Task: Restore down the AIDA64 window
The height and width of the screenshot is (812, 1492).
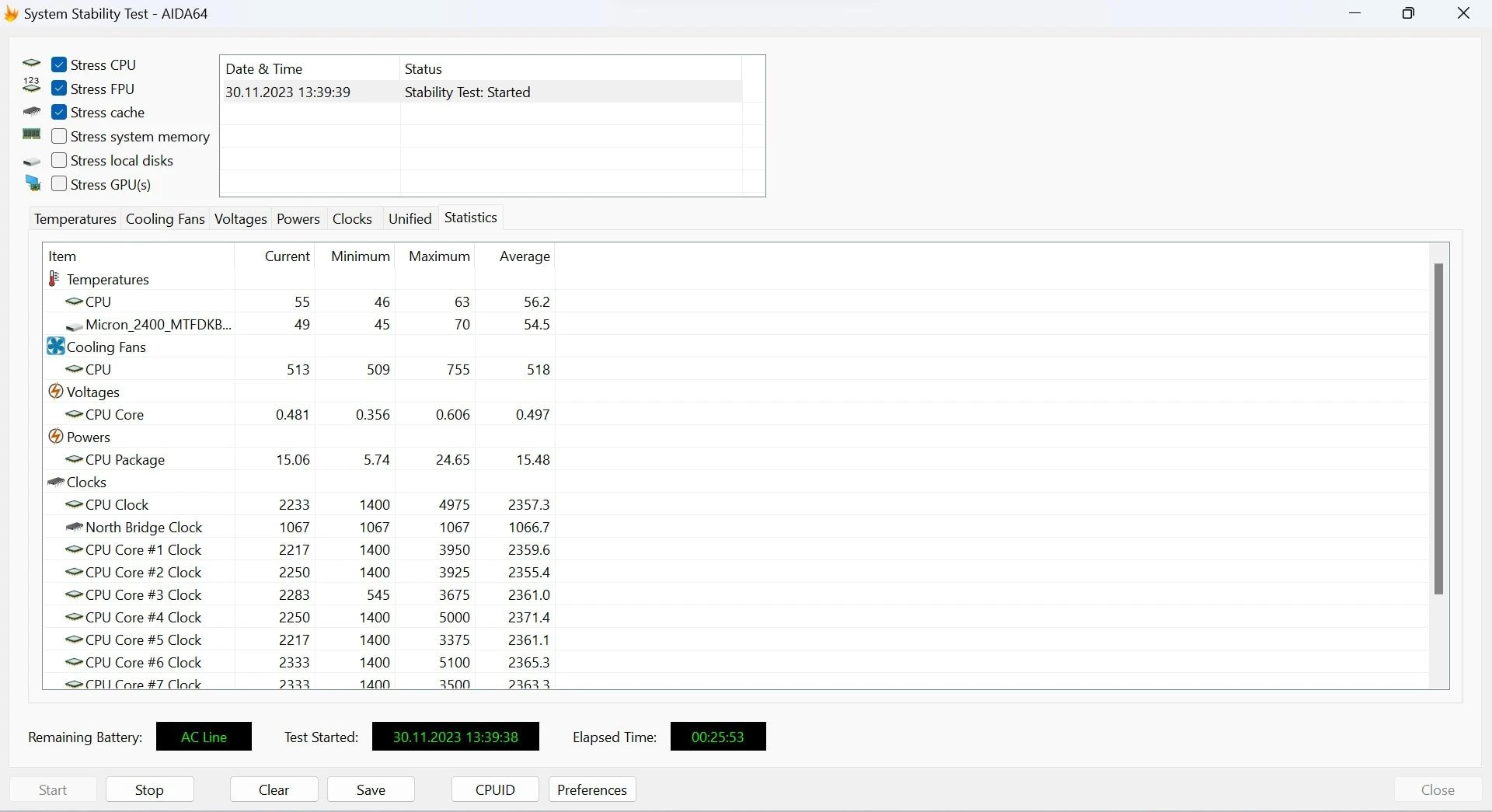Action: pos(1408,13)
